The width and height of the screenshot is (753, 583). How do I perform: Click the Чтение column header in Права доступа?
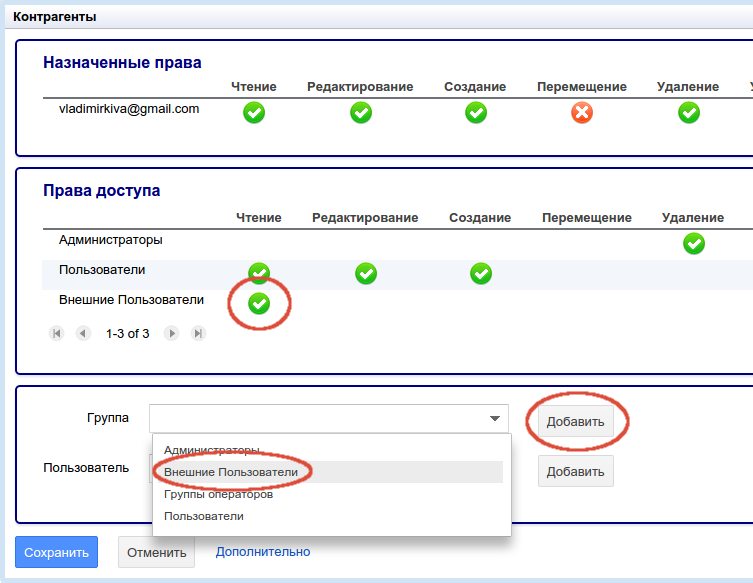pos(258,218)
